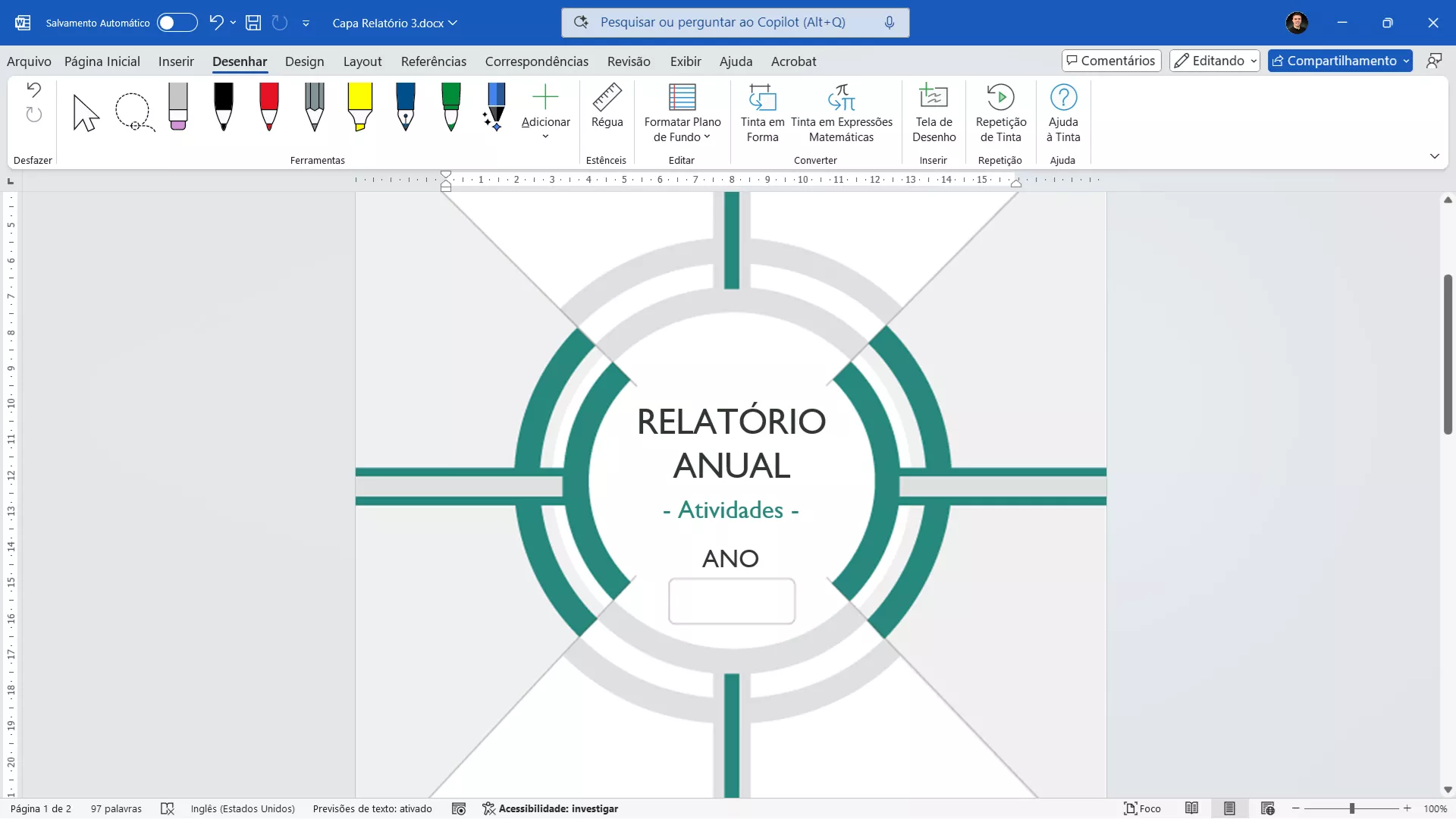Click Ink to Shape converter
Screen dimensions: 1456x819
coord(762,113)
